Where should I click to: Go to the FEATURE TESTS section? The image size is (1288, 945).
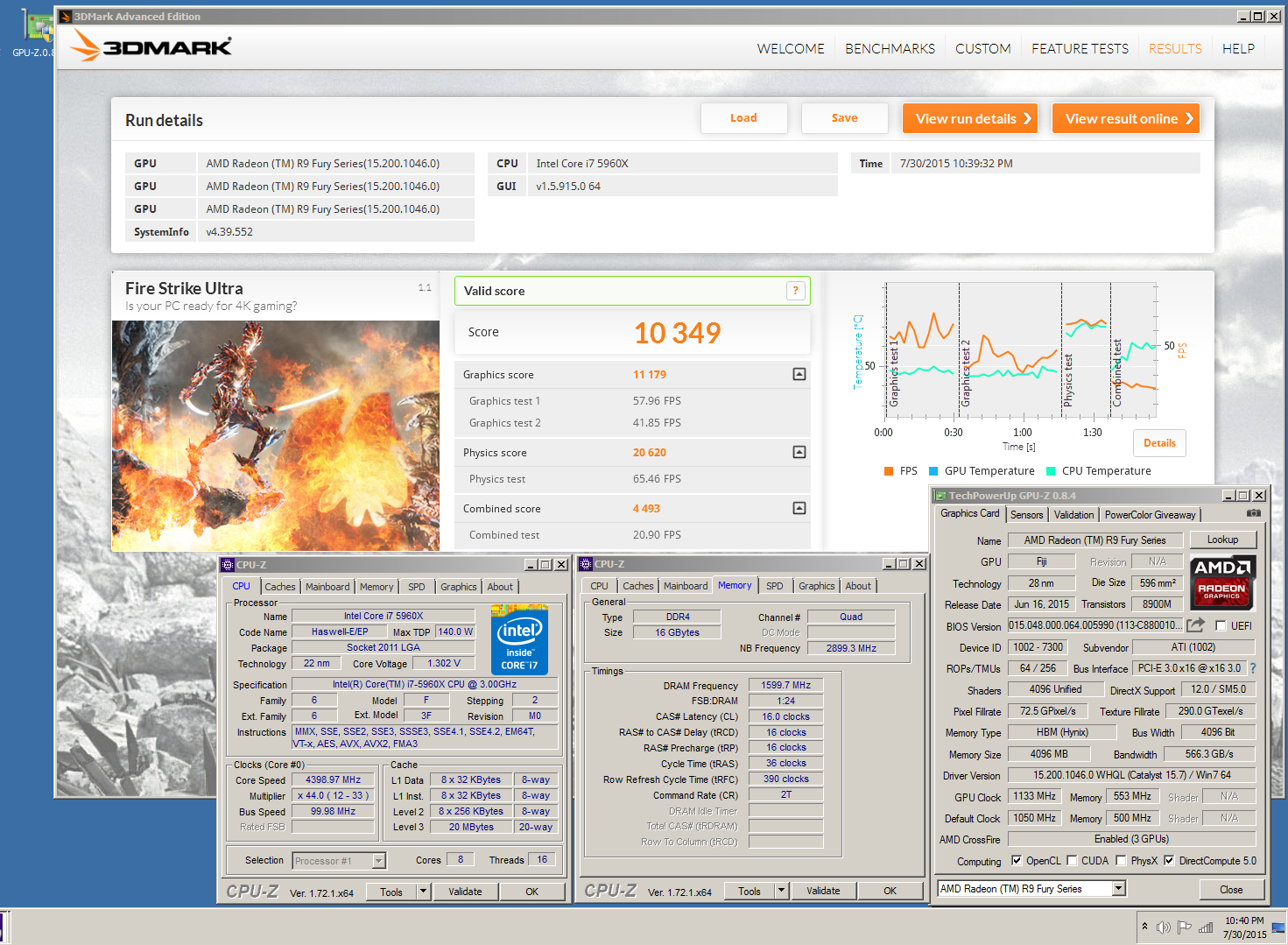coord(1080,49)
